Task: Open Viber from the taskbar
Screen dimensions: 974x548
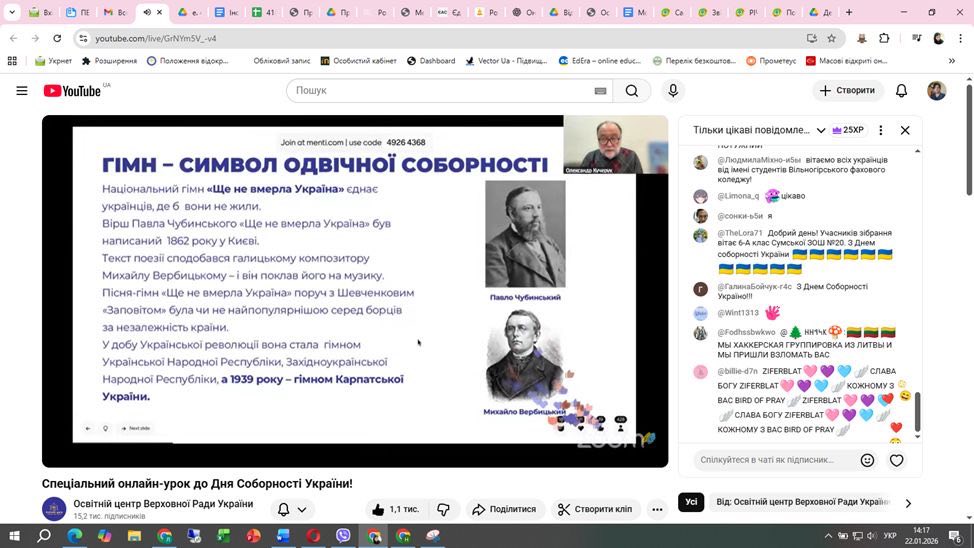Action: click(x=343, y=536)
